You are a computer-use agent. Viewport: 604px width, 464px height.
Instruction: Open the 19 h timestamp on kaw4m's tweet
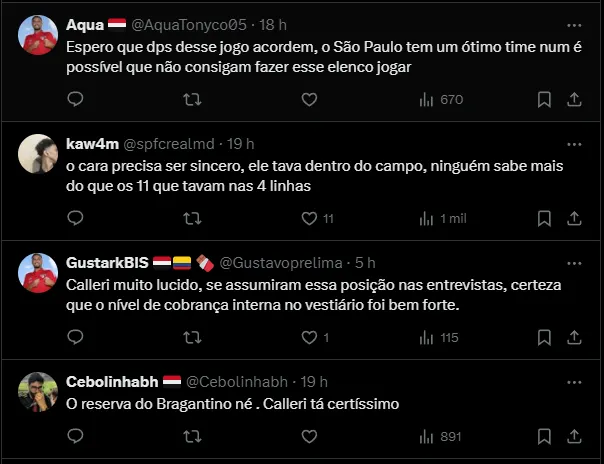tap(241, 143)
